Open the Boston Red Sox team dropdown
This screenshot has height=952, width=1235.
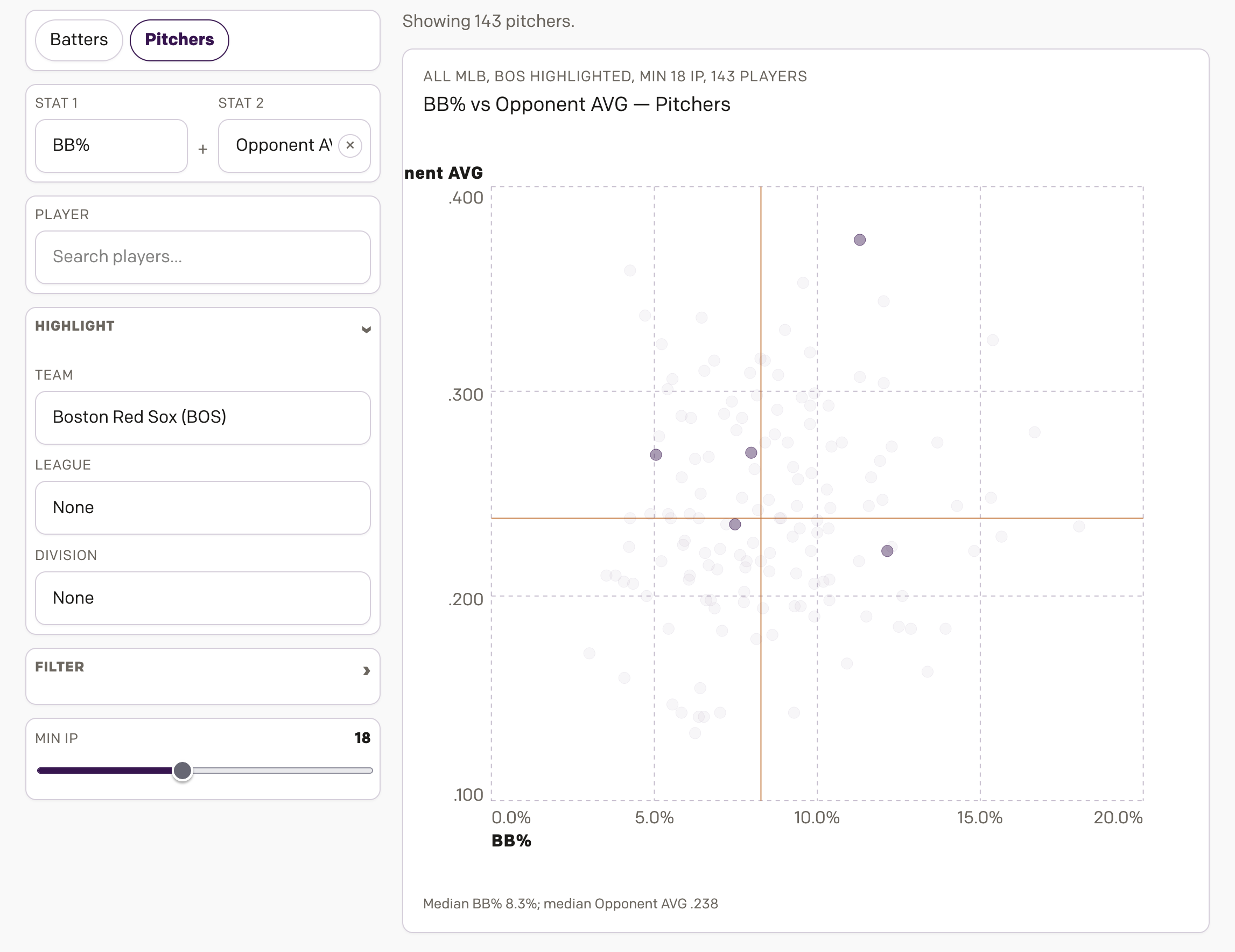pos(202,417)
